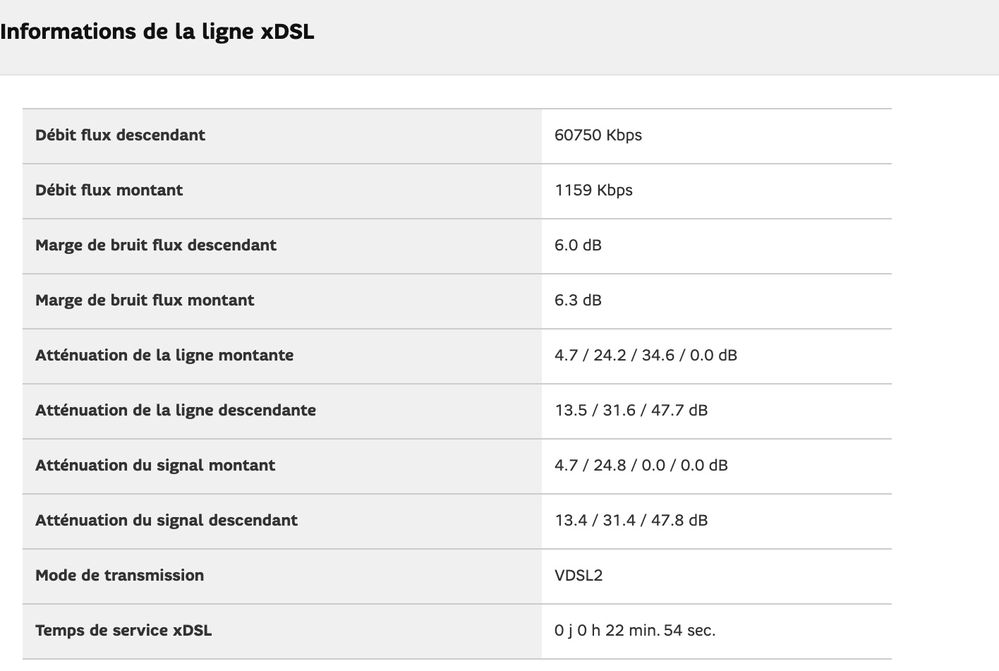This screenshot has height=671, width=999.
Task: Select the 1159 Kbps upstream rate value
Action: tap(593, 190)
